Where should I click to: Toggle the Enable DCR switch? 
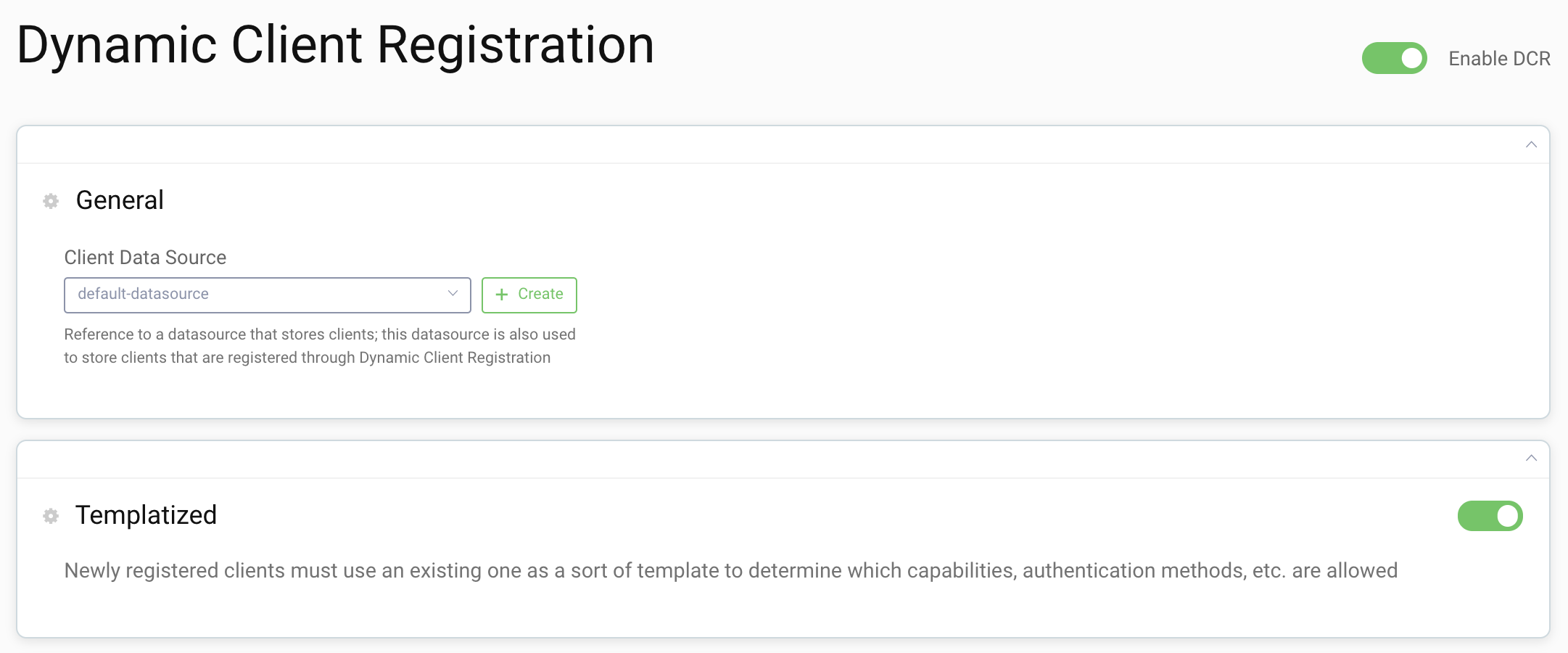(x=1394, y=58)
